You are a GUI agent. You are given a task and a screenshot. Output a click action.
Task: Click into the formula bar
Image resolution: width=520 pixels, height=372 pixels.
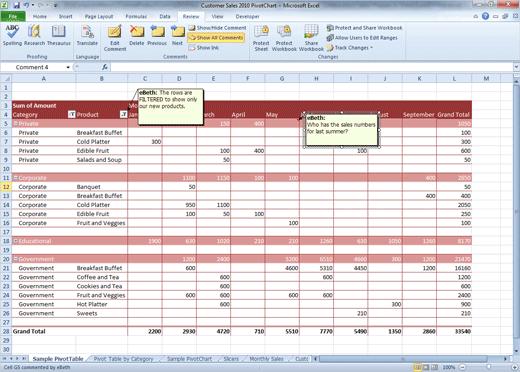[312, 67]
